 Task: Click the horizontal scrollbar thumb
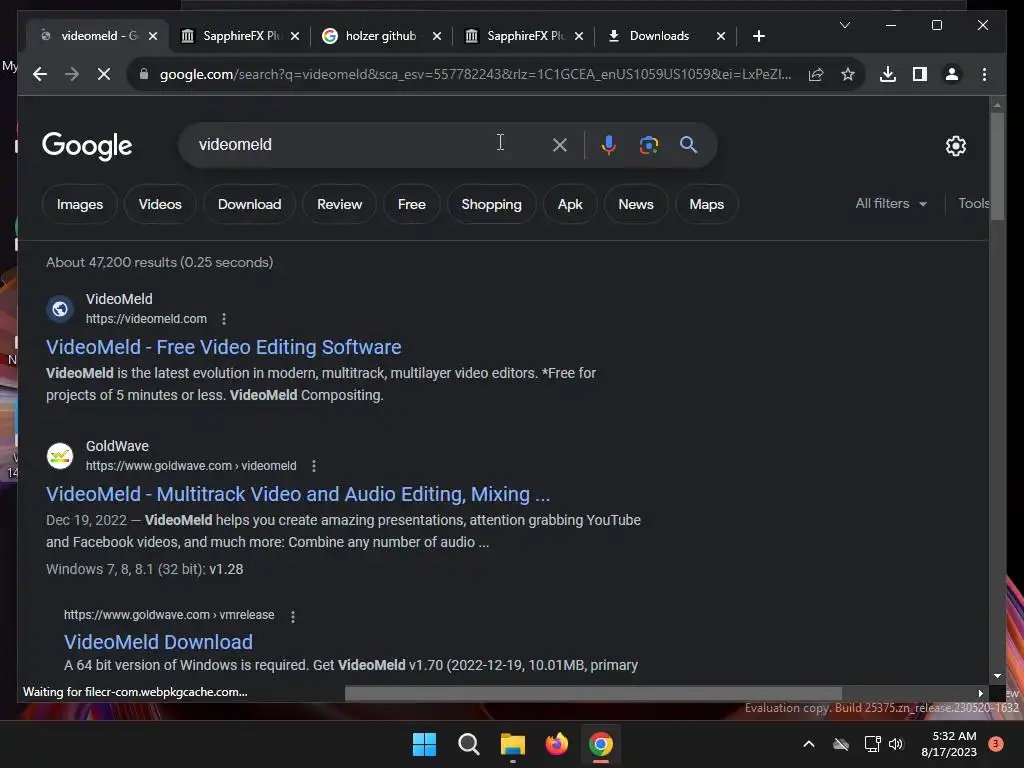(593, 693)
